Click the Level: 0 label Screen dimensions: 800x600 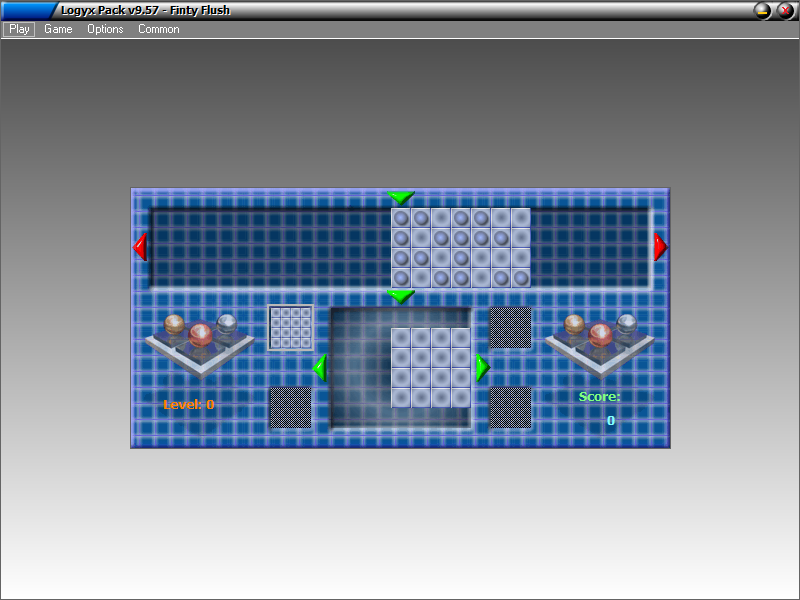click(189, 405)
